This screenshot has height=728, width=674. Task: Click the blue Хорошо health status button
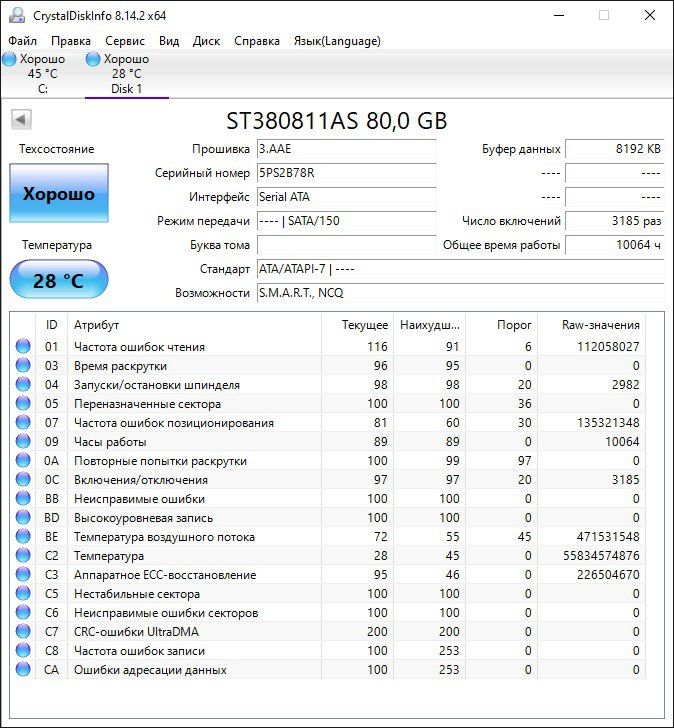(x=59, y=193)
